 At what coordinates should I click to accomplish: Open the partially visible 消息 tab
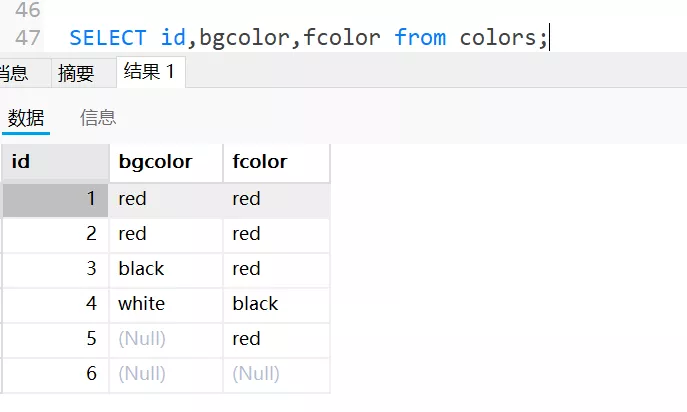coord(13,72)
